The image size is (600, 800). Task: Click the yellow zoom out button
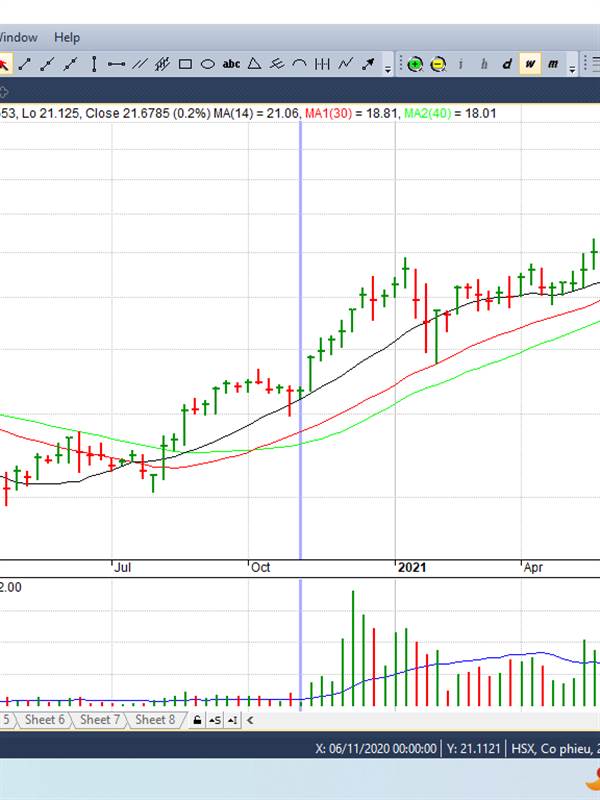438,64
